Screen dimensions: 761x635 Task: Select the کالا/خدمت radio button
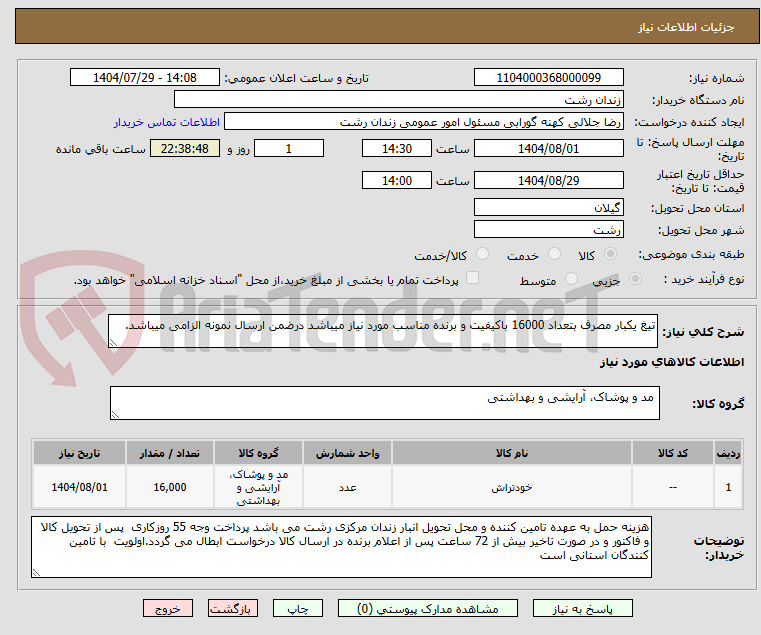click(x=482, y=254)
